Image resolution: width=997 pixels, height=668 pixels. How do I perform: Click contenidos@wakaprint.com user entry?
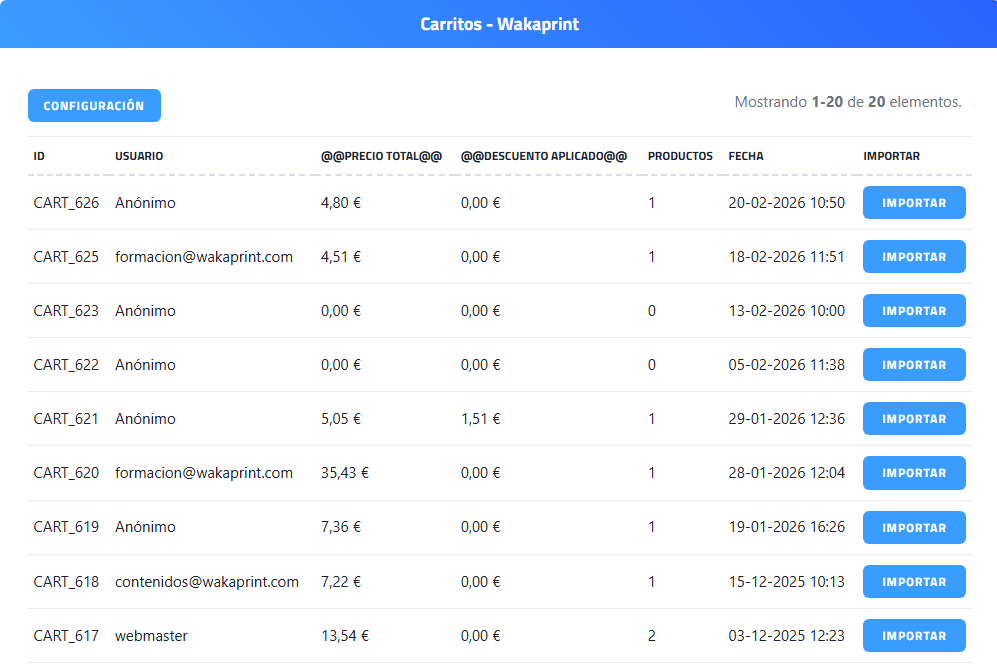tap(207, 582)
